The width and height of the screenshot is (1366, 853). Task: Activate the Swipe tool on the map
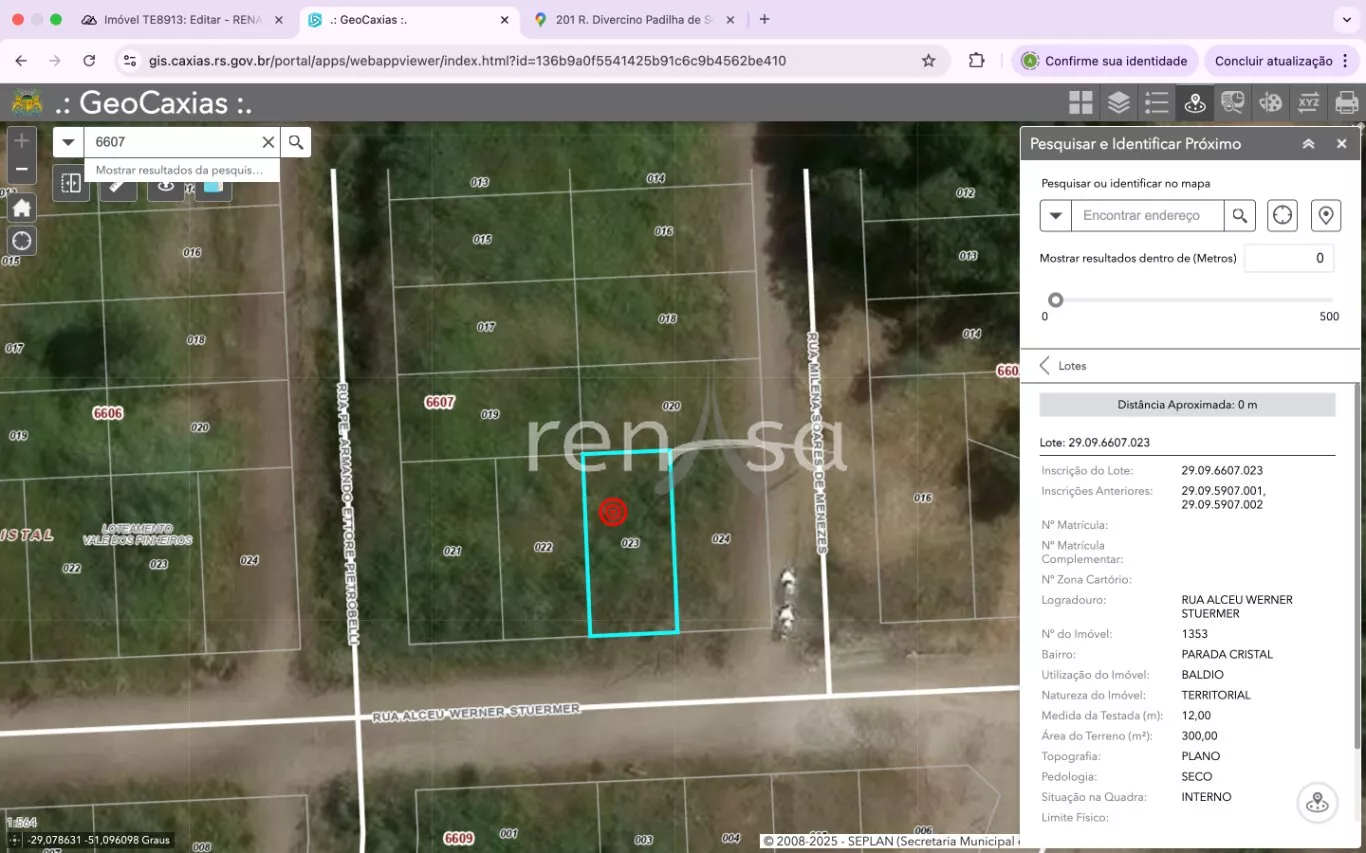71,183
